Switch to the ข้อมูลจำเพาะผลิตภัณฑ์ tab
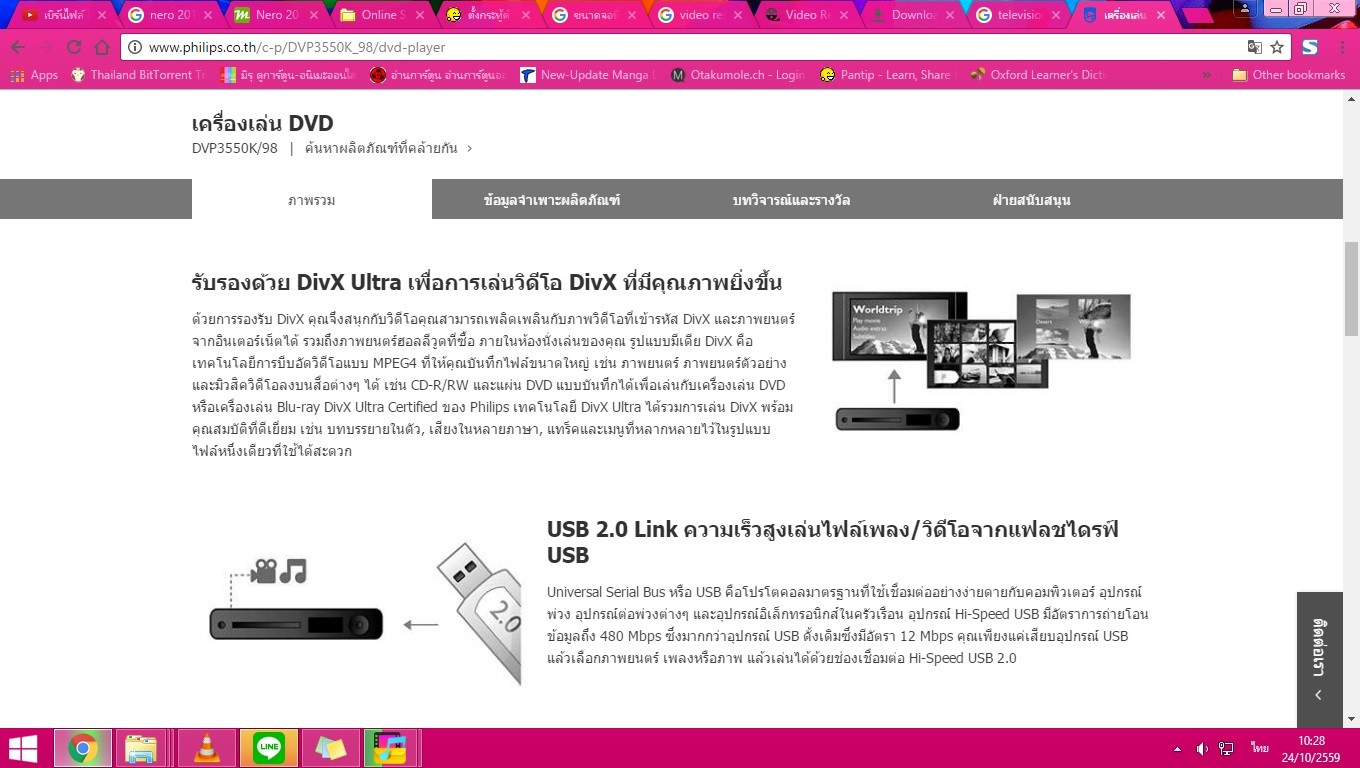 551,200
